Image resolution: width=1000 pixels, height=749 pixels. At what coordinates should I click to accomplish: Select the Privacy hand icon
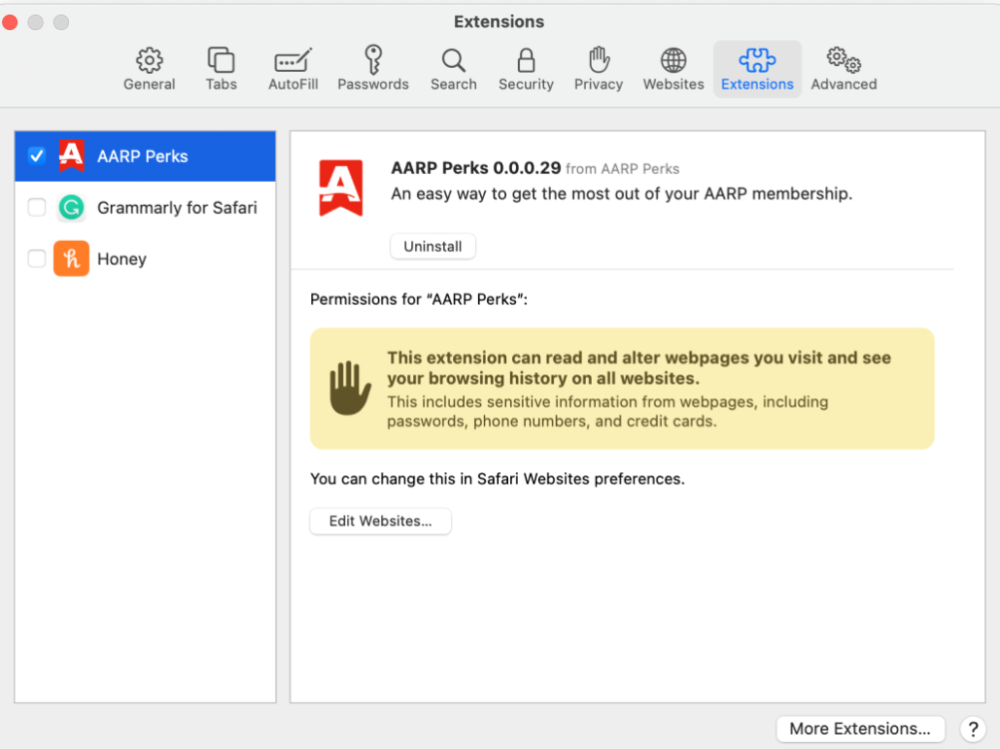(597, 67)
